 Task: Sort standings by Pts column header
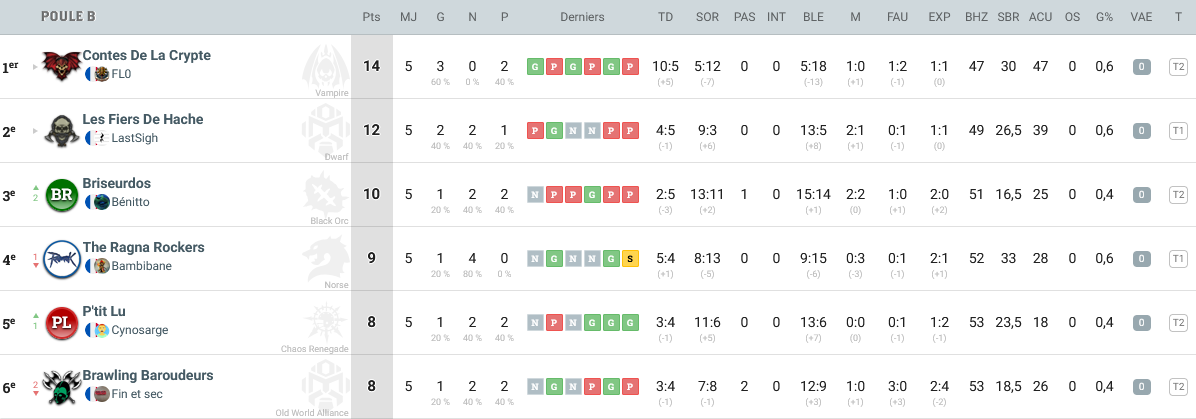click(x=371, y=17)
